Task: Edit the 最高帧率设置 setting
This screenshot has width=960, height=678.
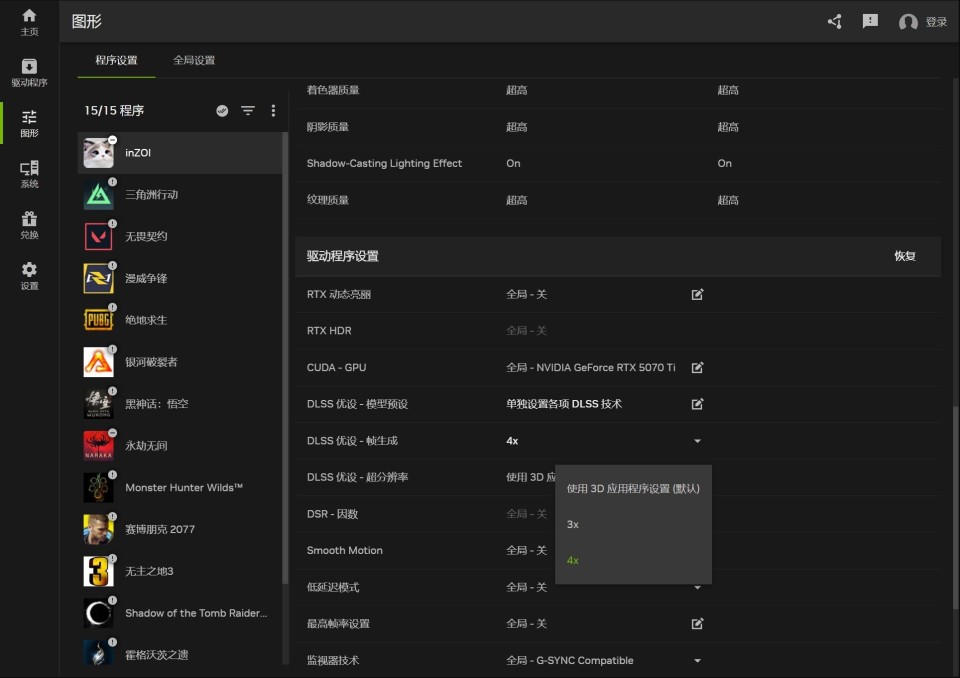Action: (x=697, y=623)
